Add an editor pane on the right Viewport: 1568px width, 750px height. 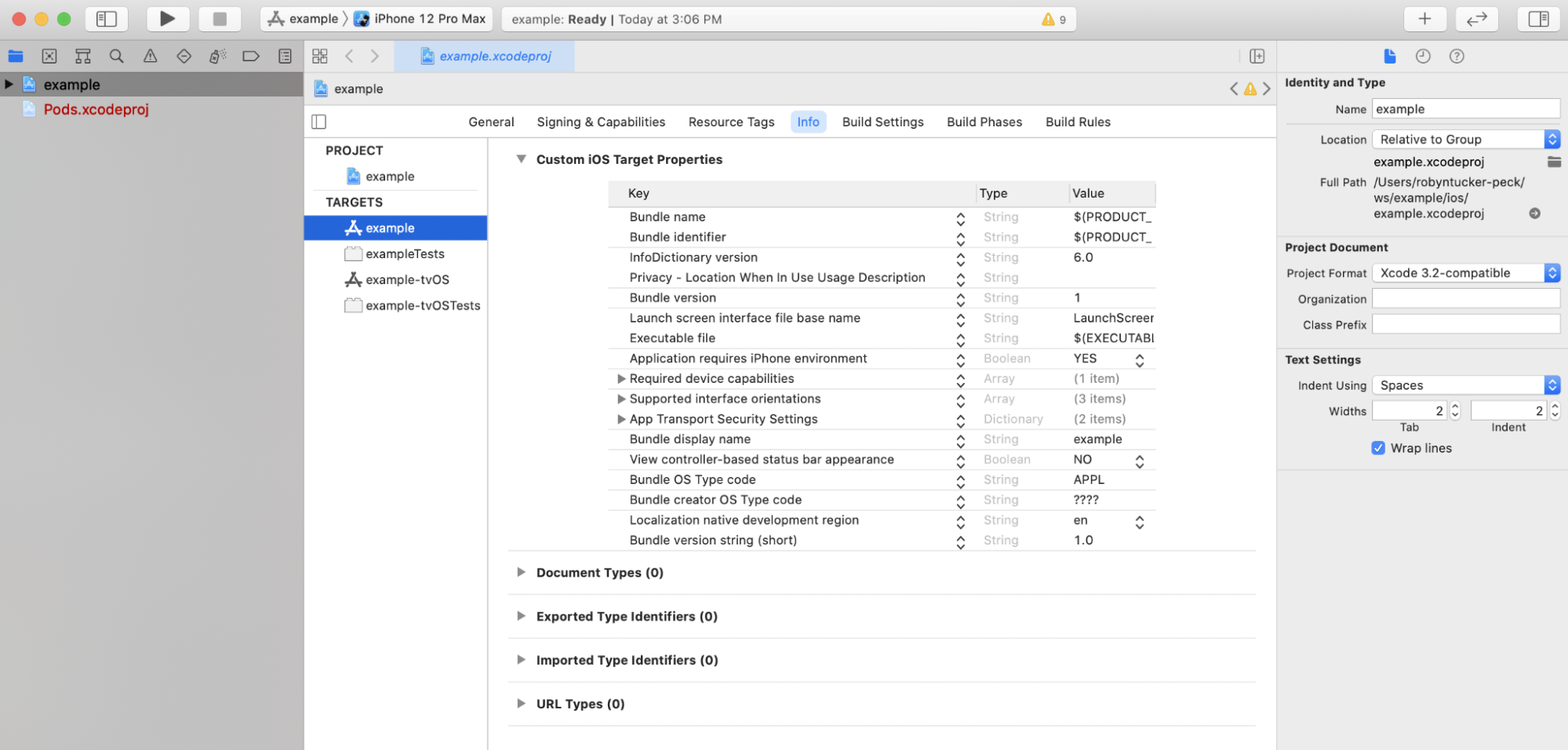pos(1257,56)
